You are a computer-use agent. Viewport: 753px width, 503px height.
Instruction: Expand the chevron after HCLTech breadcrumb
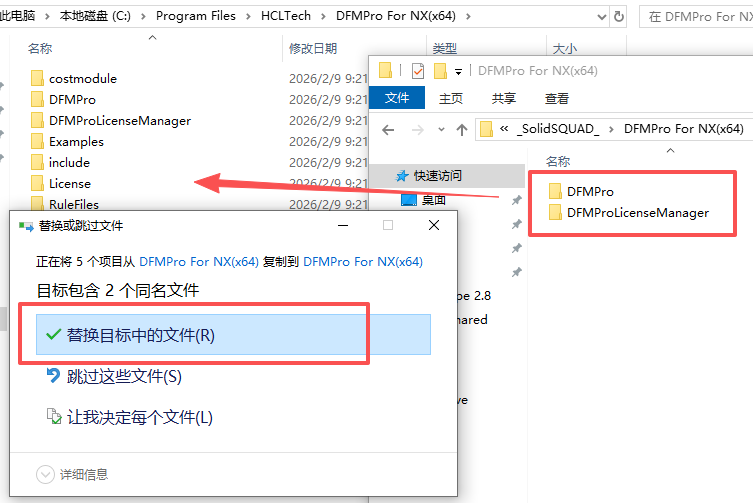coord(323,16)
